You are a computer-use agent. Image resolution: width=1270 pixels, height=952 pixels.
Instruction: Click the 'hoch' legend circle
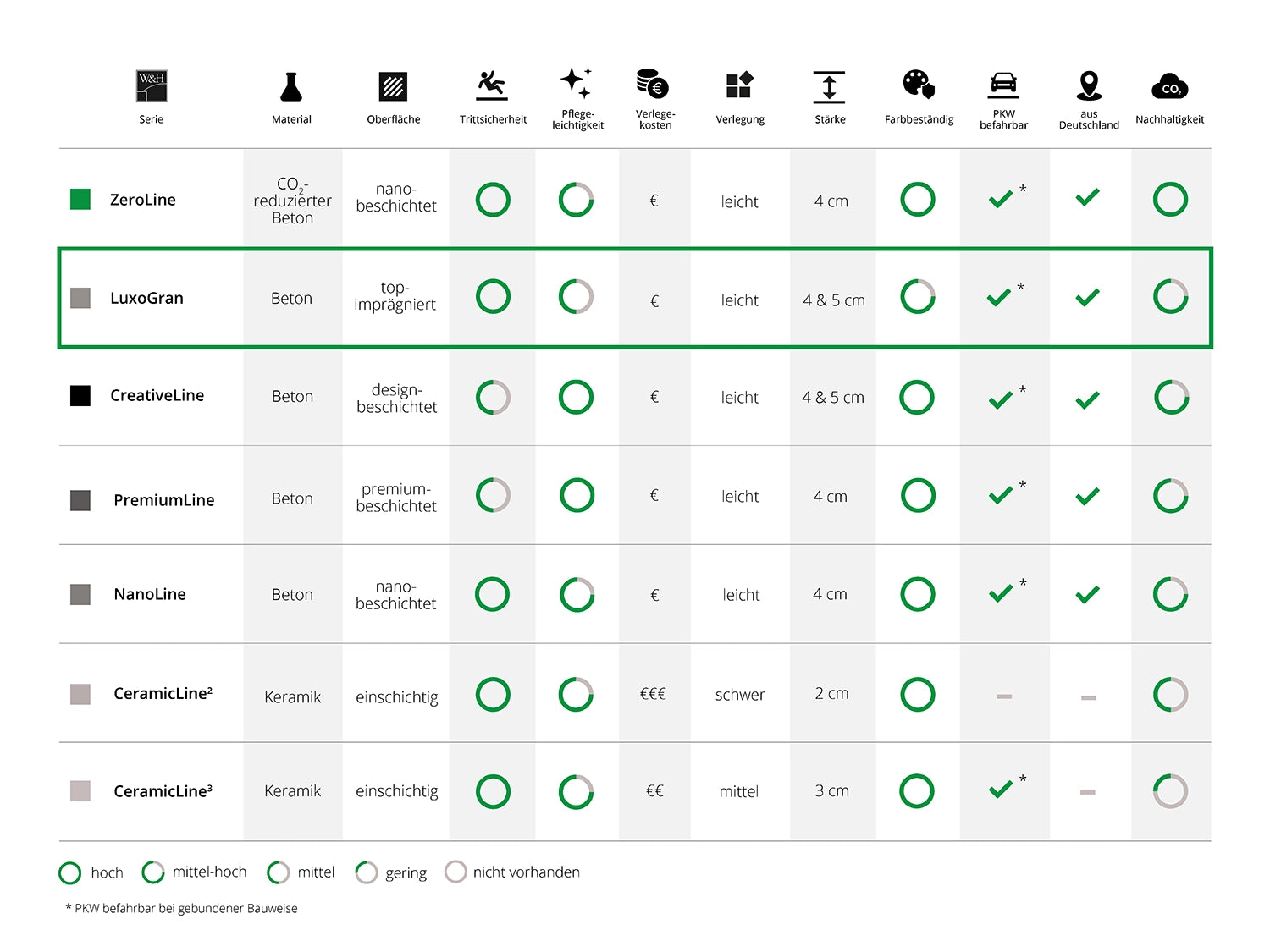[x=69, y=872]
